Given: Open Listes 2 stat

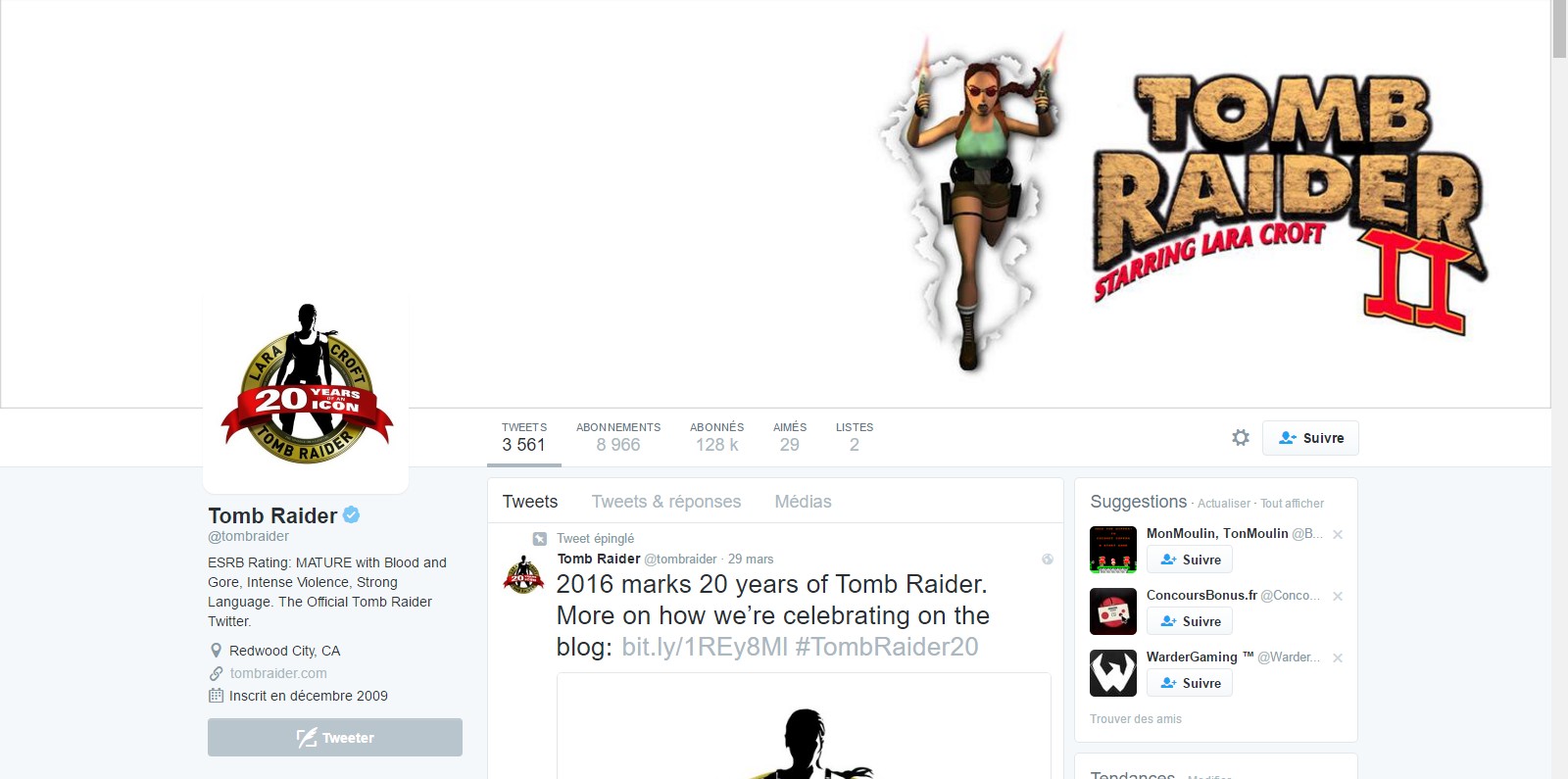Looking at the screenshot, I should [855, 438].
